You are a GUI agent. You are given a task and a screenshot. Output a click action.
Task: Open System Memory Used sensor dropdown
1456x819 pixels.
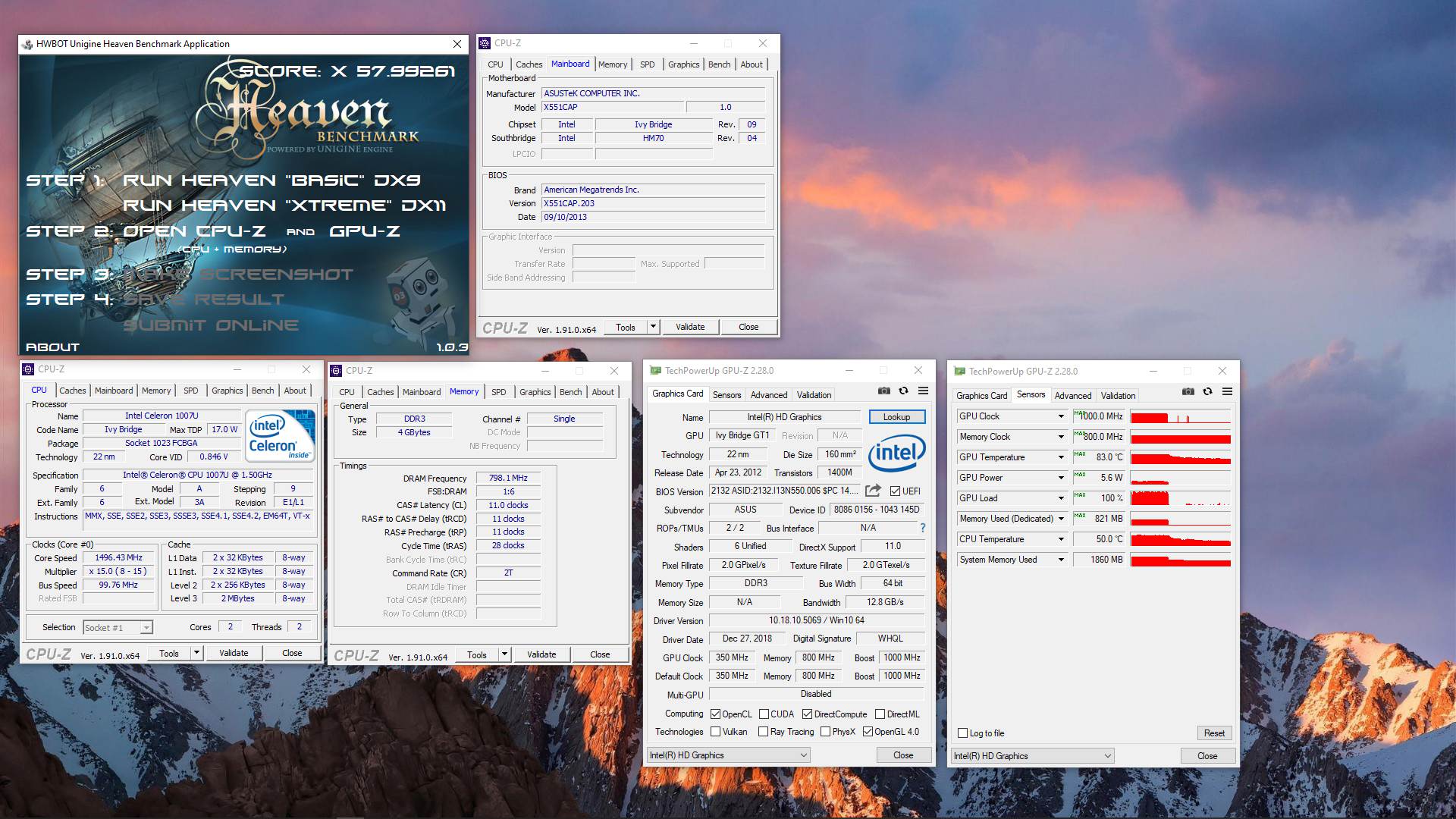click(x=1061, y=560)
